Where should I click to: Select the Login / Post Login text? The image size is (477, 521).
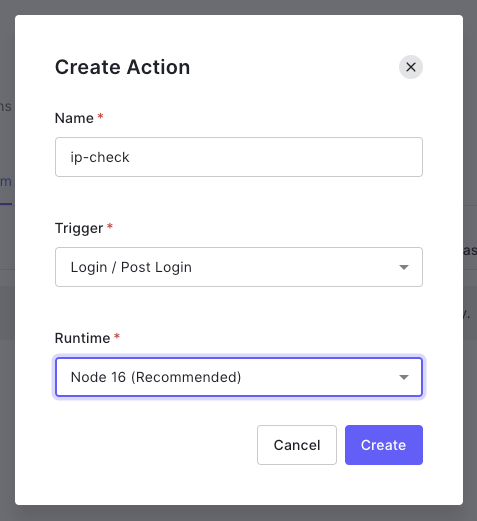[x=131, y=267]
